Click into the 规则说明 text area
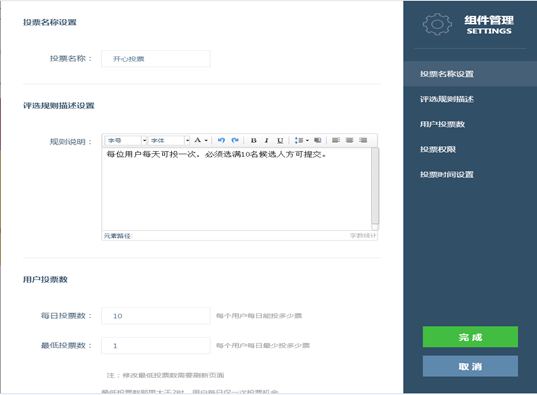The width and height of the screenshot is (537, 395). click(236, 189)
